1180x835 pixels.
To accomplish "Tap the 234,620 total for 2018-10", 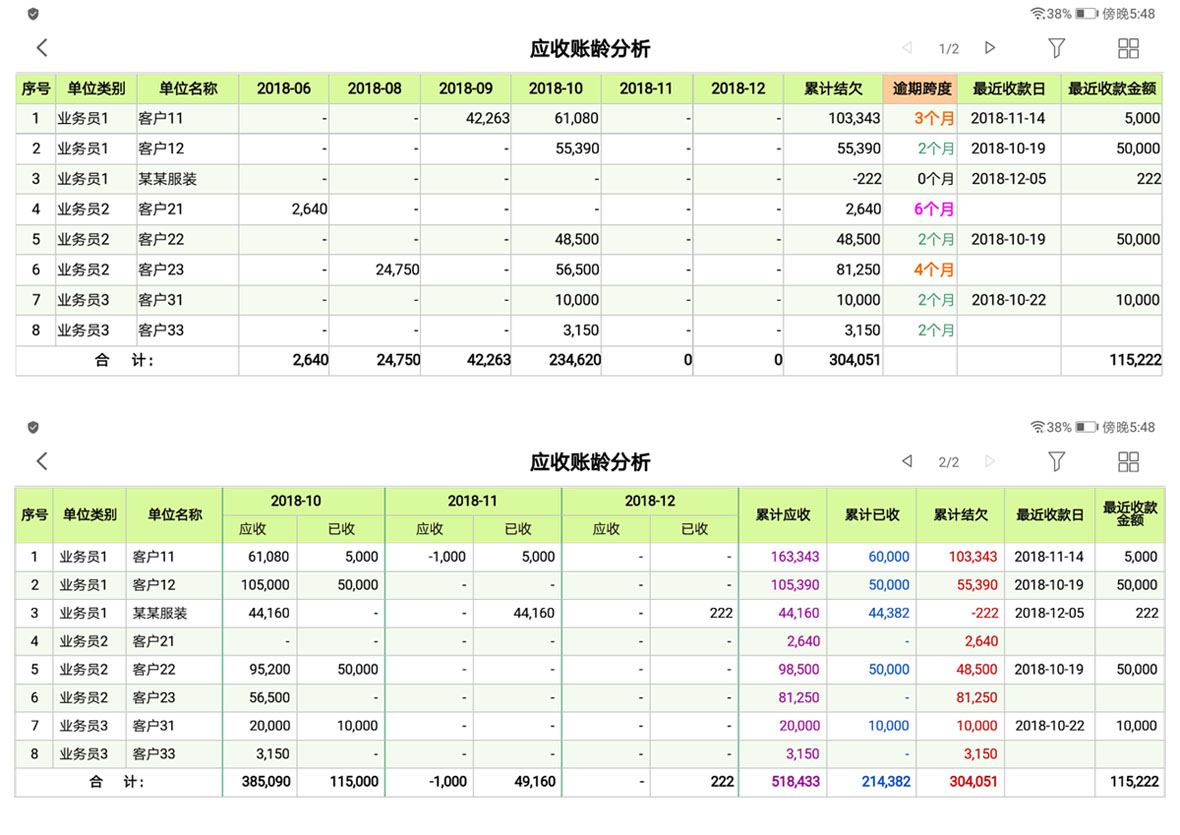I will tap(575, 360).
